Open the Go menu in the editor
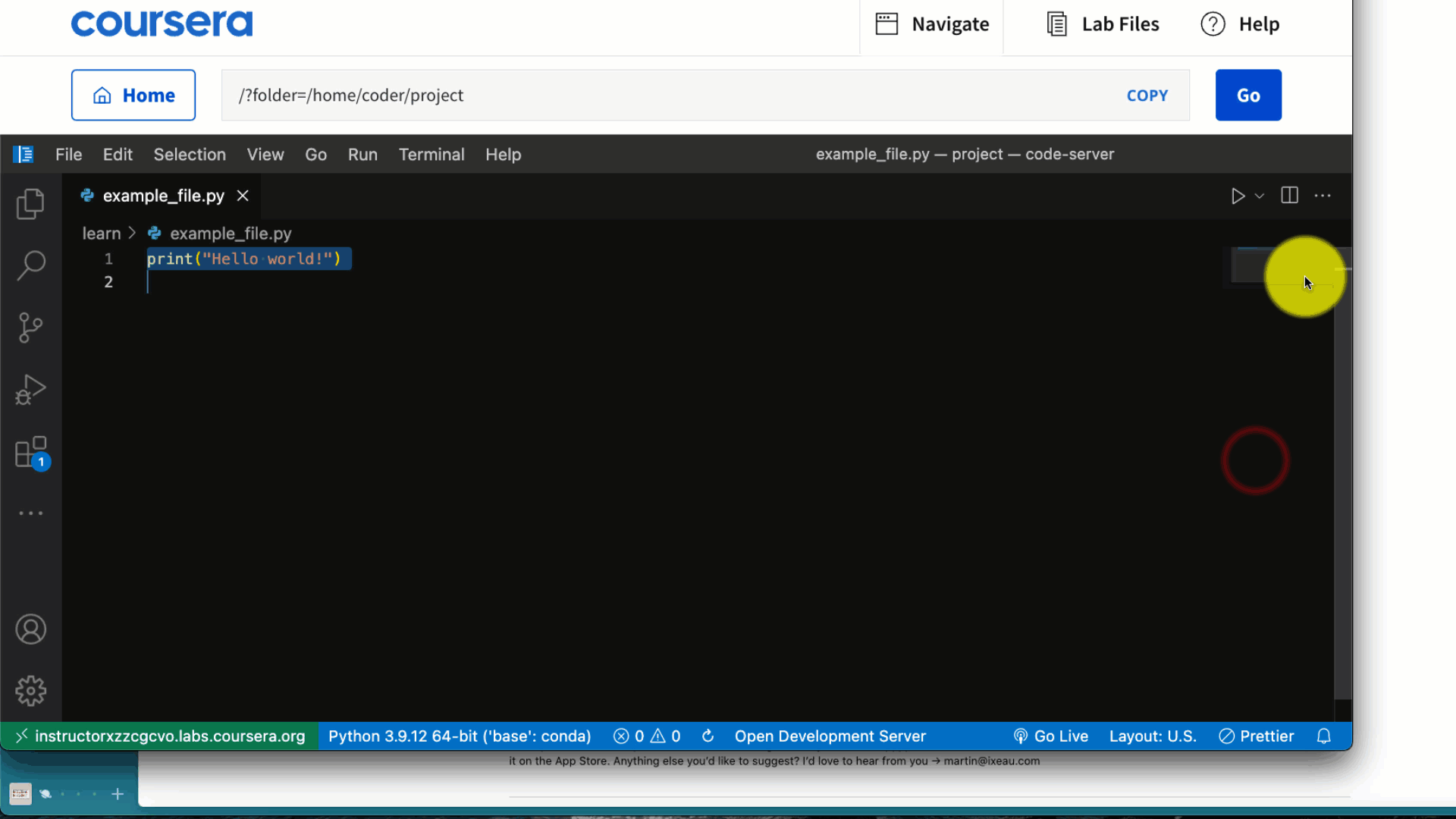The image size is (1456, 819). click(x=315, y=155)
